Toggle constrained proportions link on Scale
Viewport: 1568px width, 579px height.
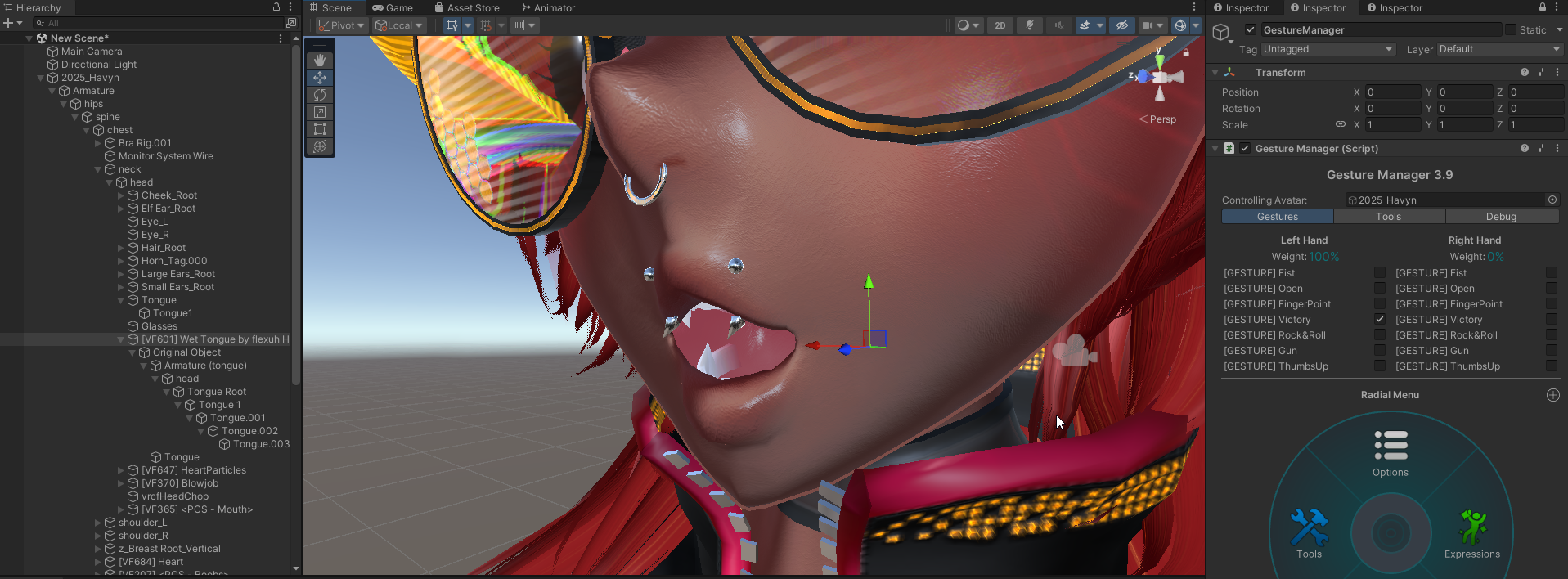click(x=1341, y=124)
